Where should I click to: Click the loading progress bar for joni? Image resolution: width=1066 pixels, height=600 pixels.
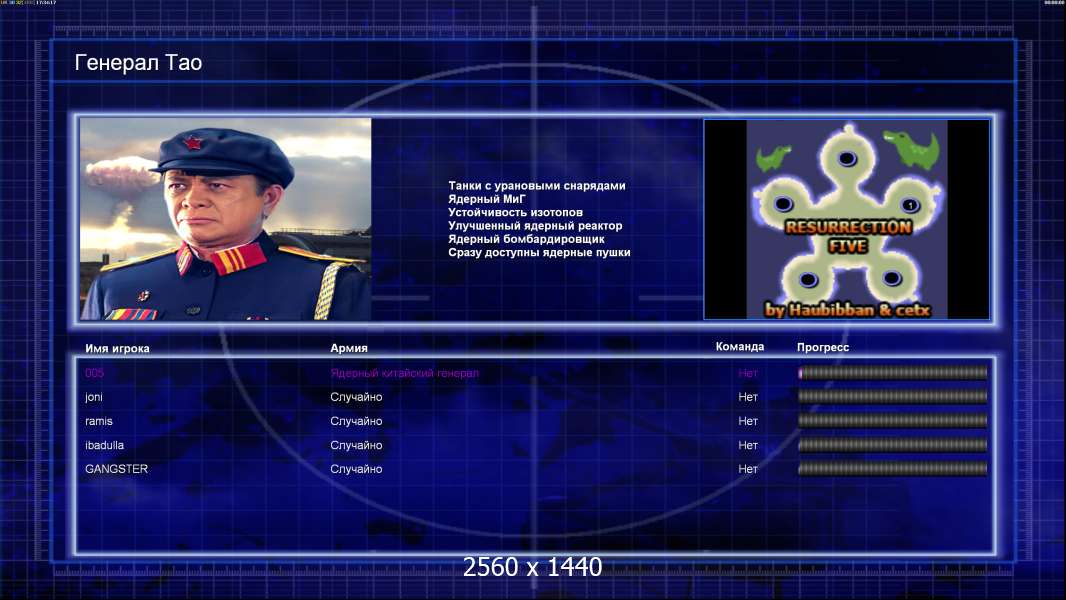(893, 396)
